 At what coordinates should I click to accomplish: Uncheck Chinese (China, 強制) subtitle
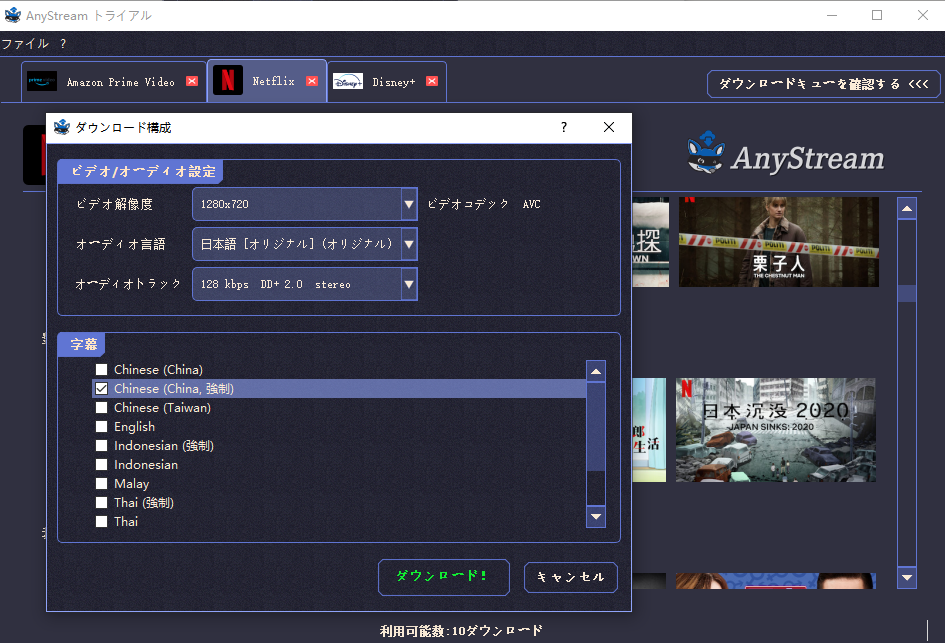(x=101, y=389)
